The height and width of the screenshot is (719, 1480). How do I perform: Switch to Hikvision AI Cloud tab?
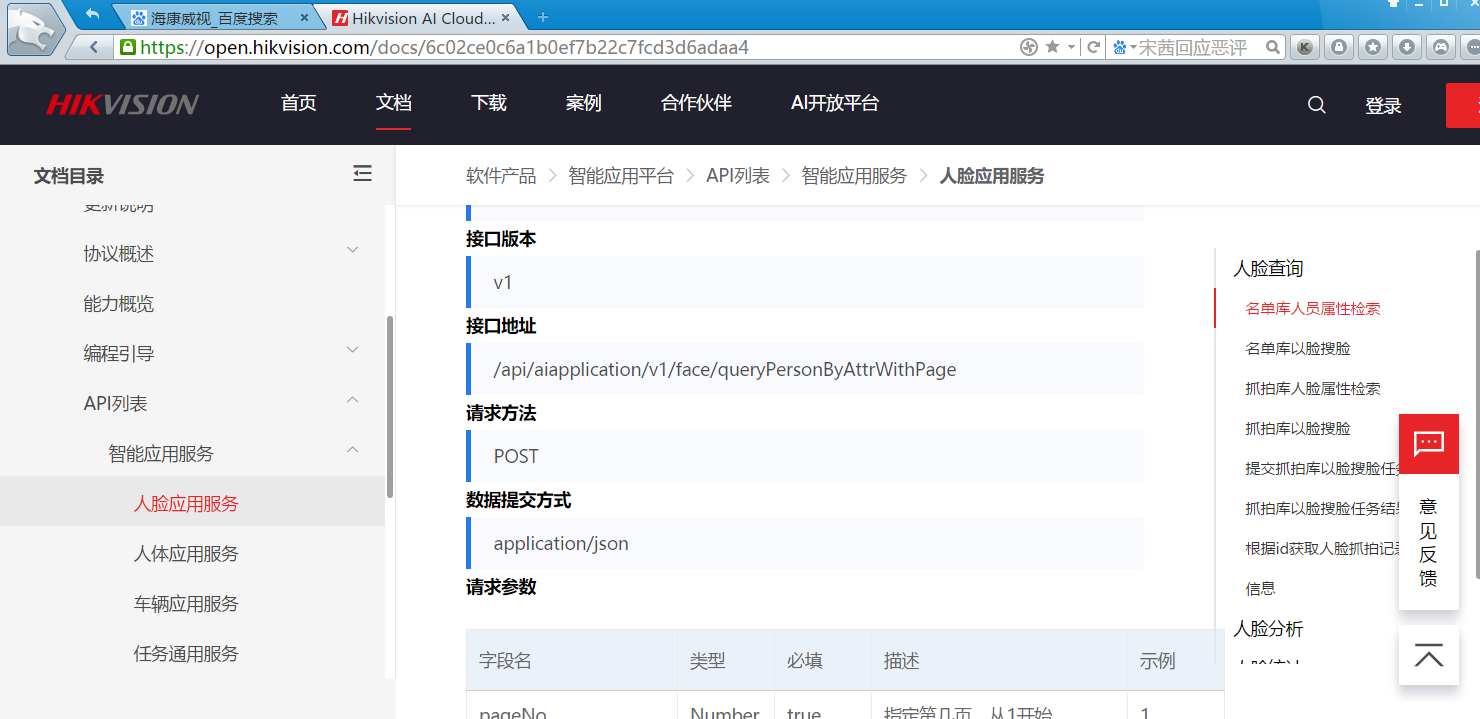tap(424, 18)
